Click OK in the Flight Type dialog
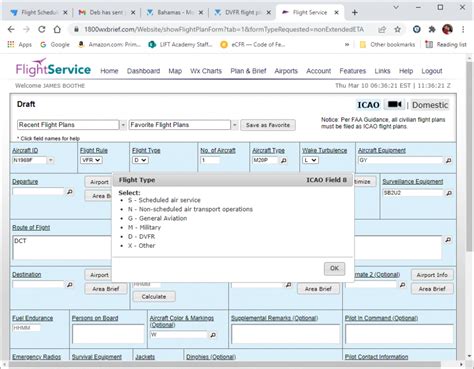 tap(334, 268)
